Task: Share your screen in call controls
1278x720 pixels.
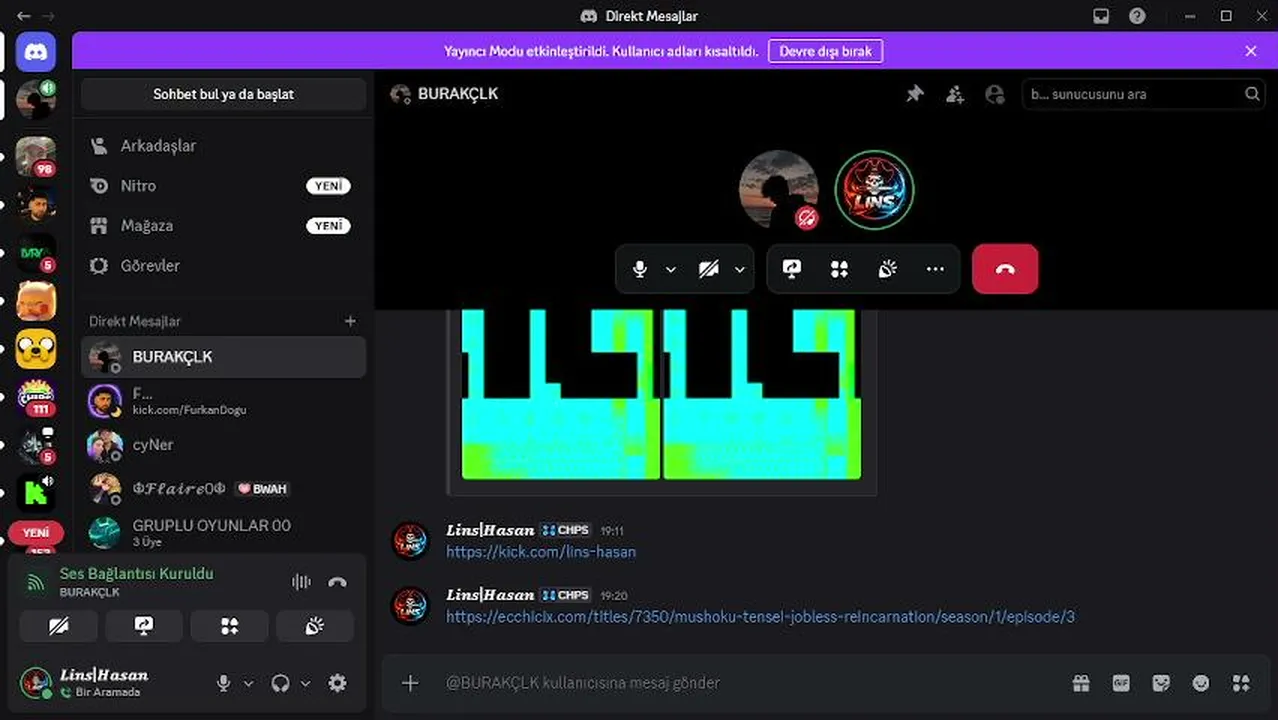Action: coord(792,270)
